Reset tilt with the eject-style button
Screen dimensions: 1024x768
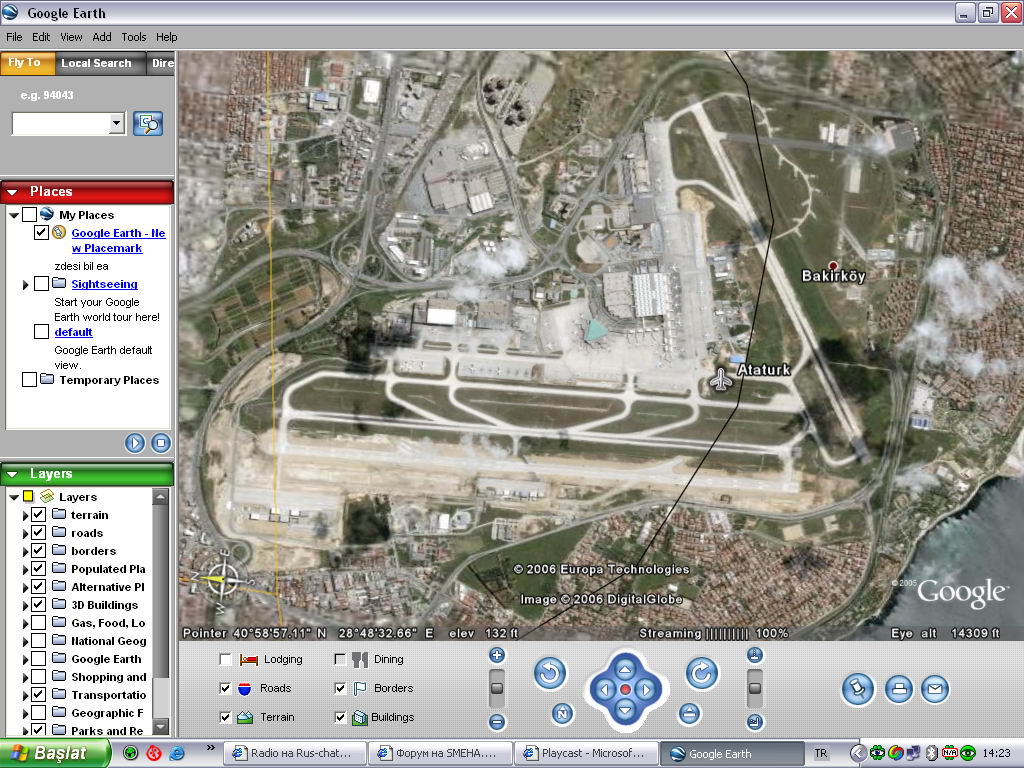tap(689, 714)
